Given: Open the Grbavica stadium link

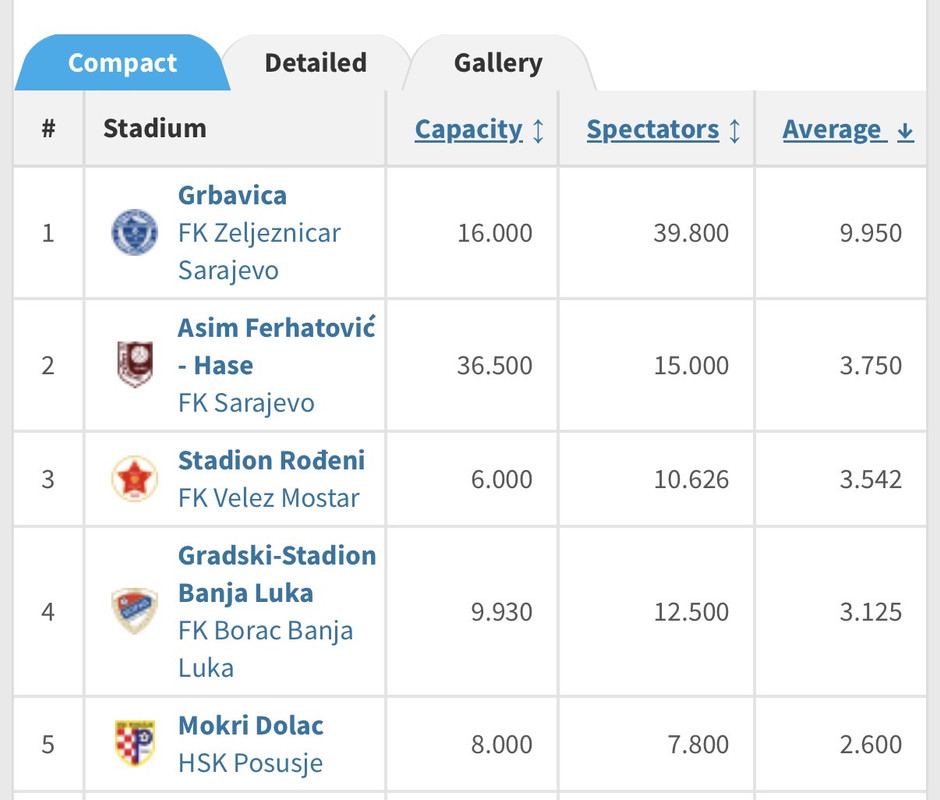Looking at the screenshot, I should [232, 195].
